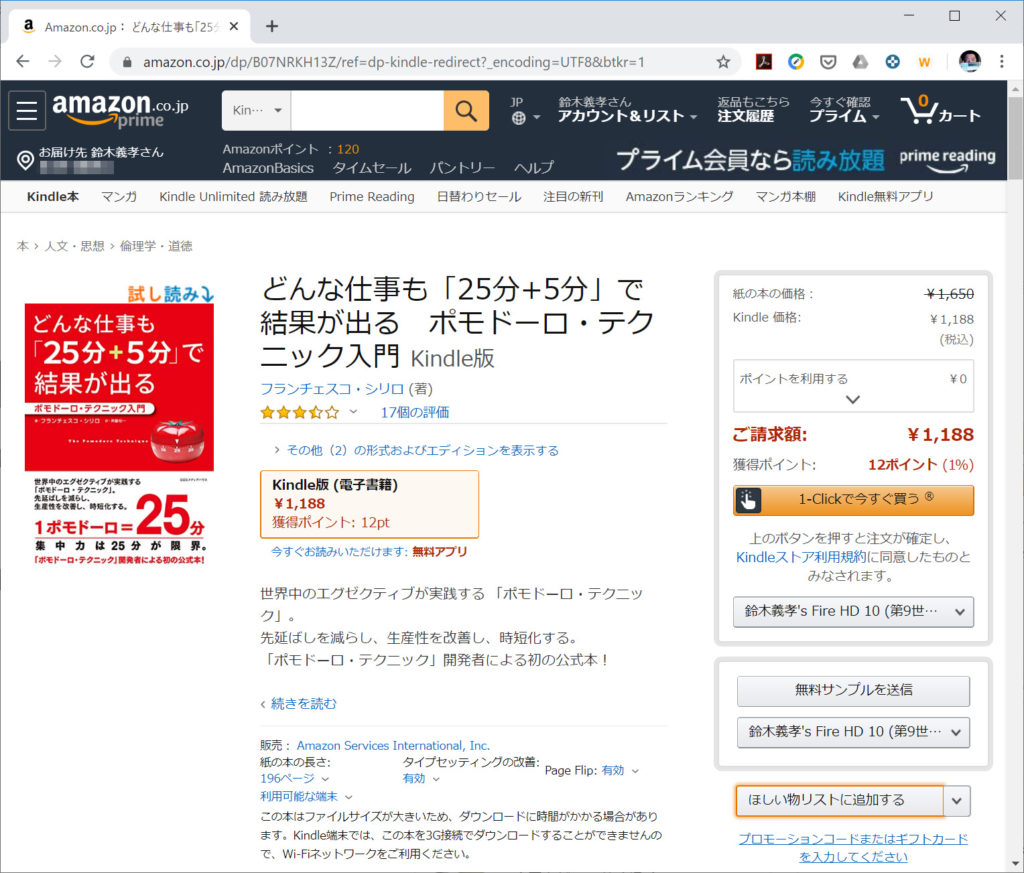Go back to the previous page
This screenshot has height=873, width=1024.
23,62
